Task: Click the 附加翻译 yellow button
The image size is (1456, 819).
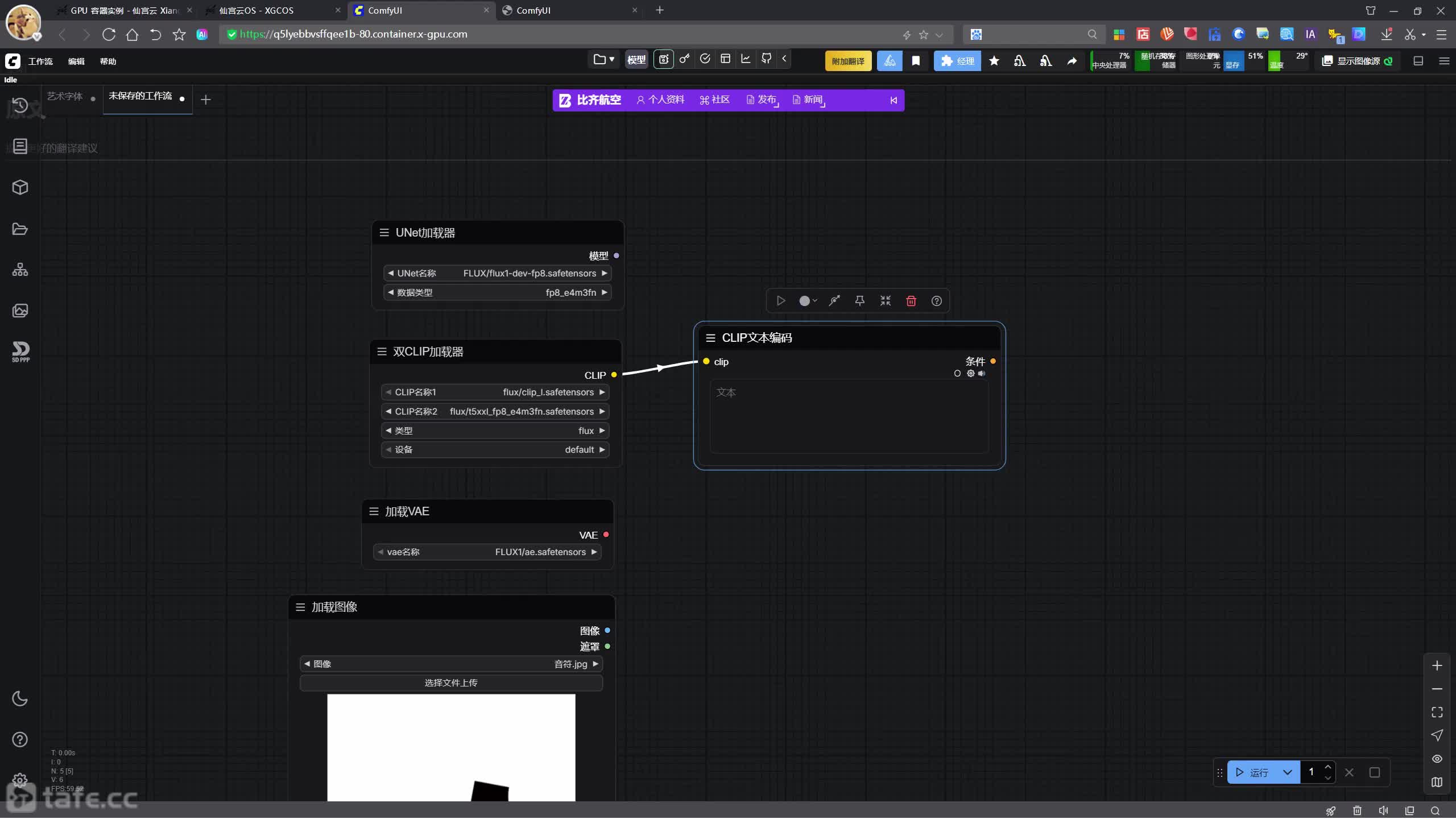Action: coord(848,61)
